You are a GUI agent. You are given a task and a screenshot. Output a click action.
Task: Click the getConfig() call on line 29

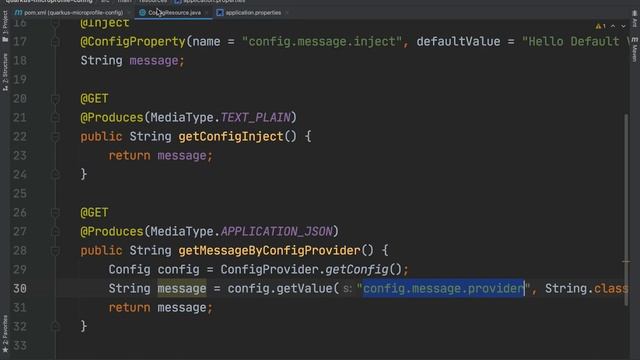click(x=363, y=269)
